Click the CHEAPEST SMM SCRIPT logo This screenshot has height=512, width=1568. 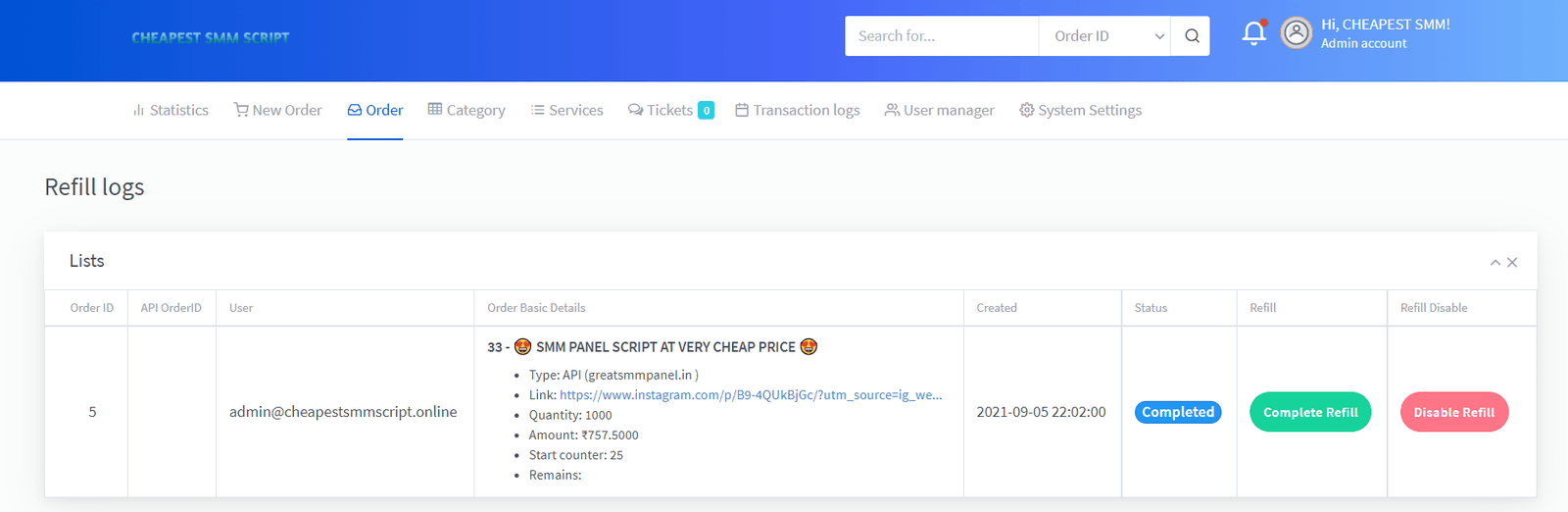coord(211,37)
